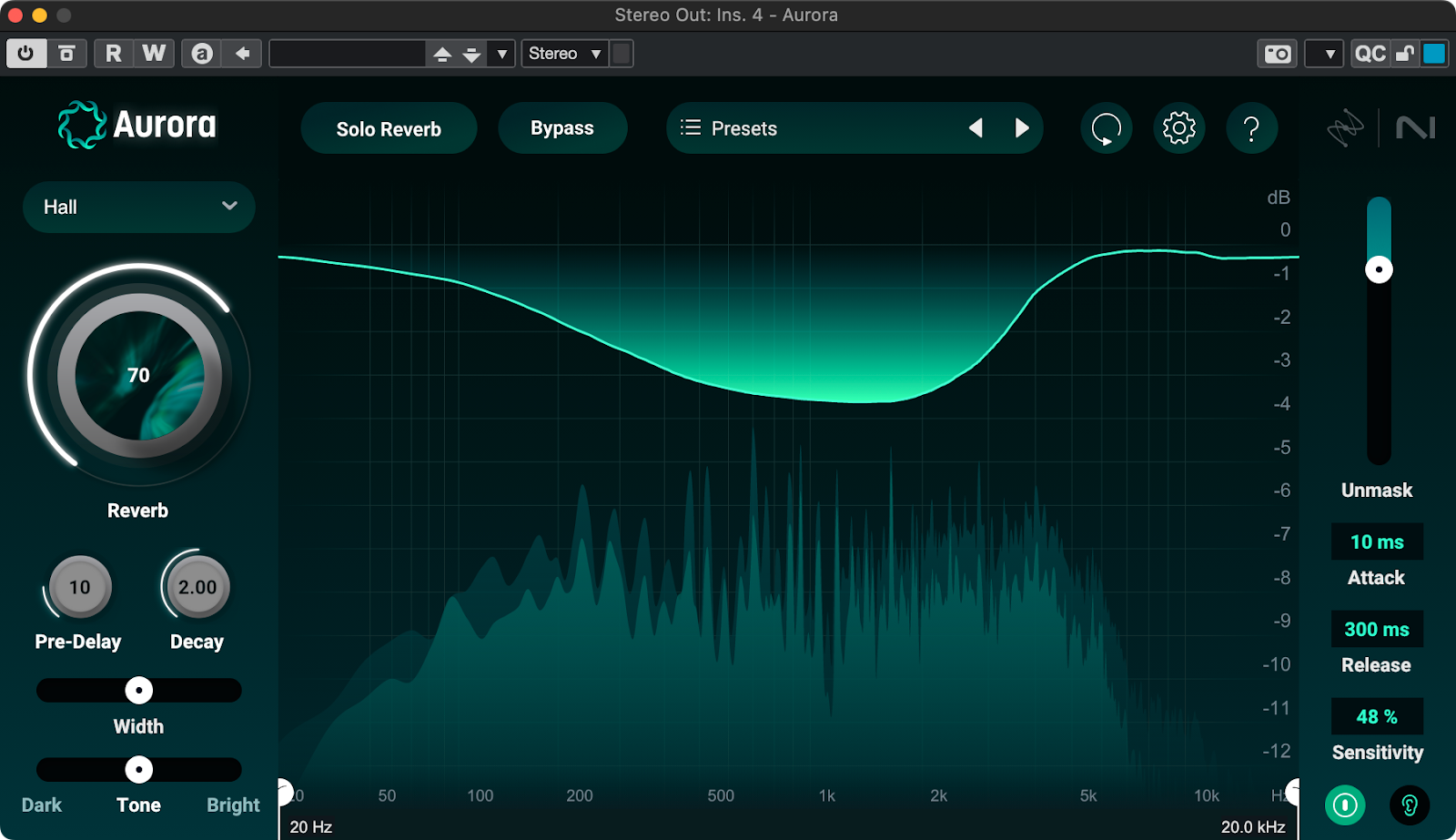
Task: Click the 10 ms Attack value field
Action: click(x=1377, y=541)
